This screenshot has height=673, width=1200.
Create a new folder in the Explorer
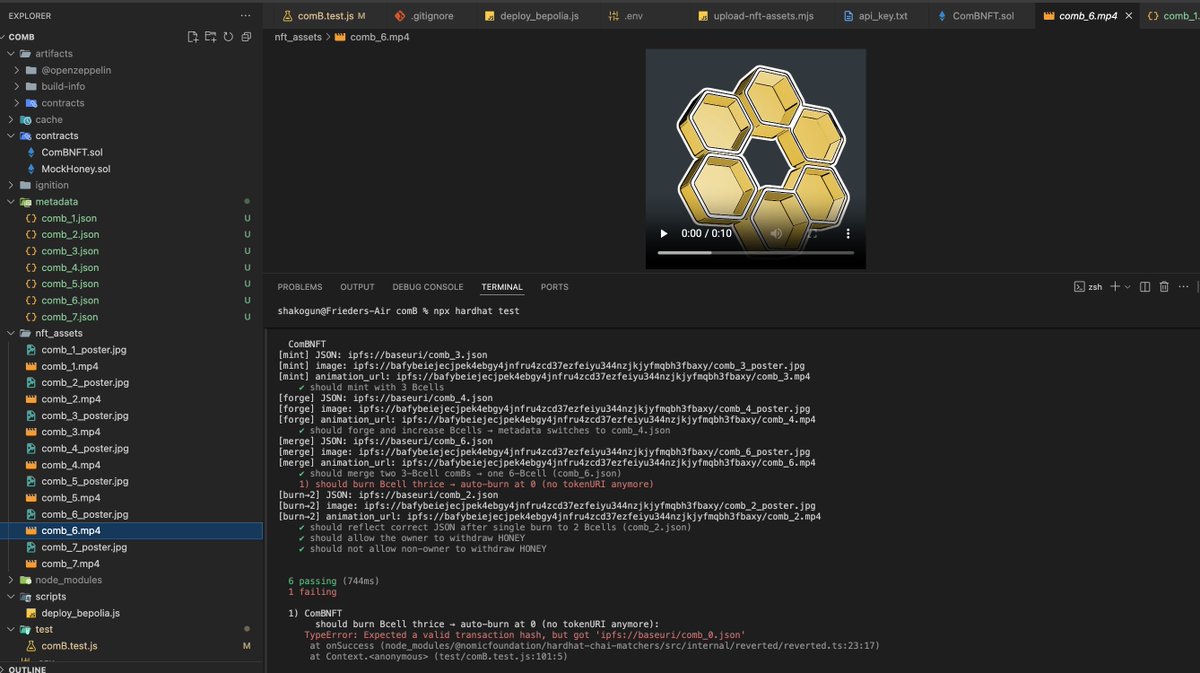(211, 36)
